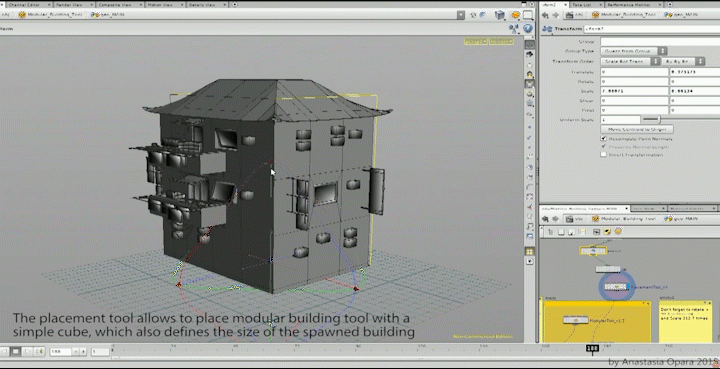The height and width of the screenshot is (369, 720).
Task: Edit the Transform node name field
Action: click(x=652, y=29)
